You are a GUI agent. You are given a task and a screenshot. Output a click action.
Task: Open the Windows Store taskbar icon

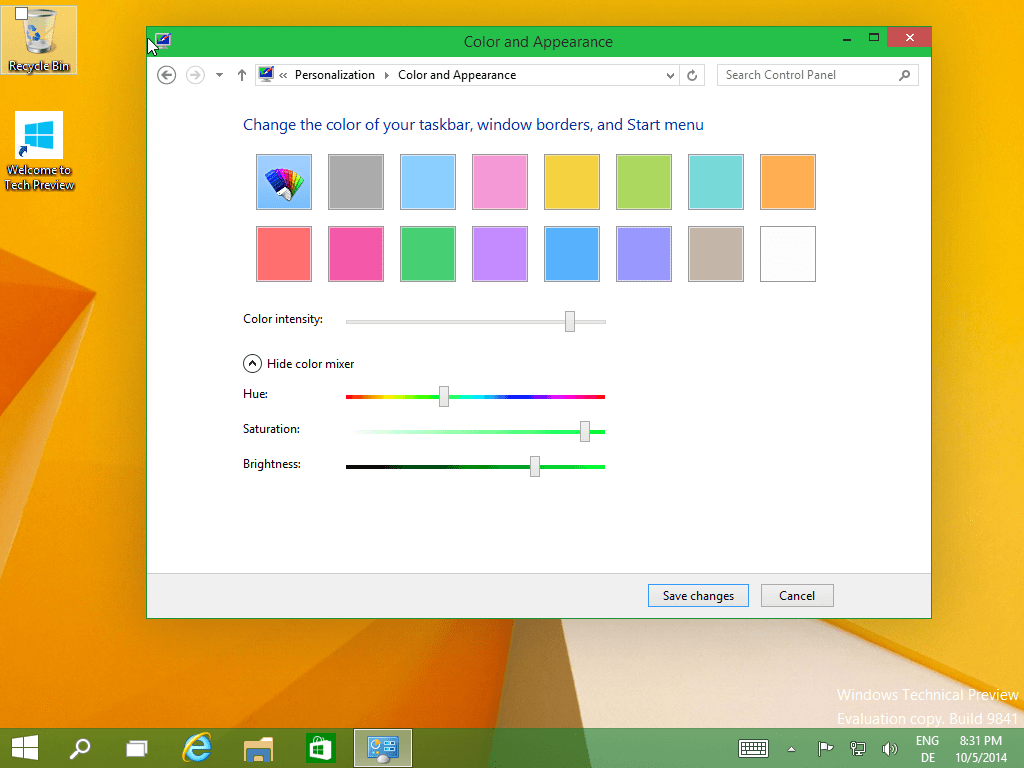320,747
